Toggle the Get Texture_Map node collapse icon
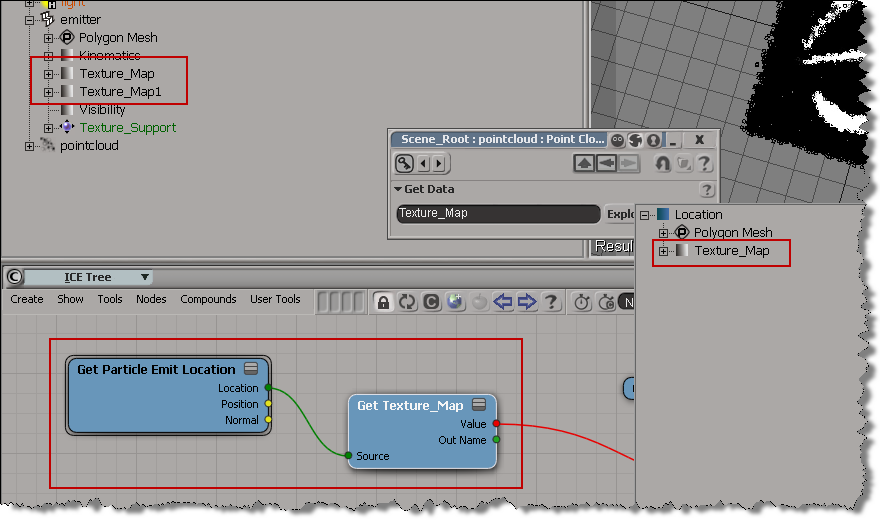880x520 pixels. [479, 405]
